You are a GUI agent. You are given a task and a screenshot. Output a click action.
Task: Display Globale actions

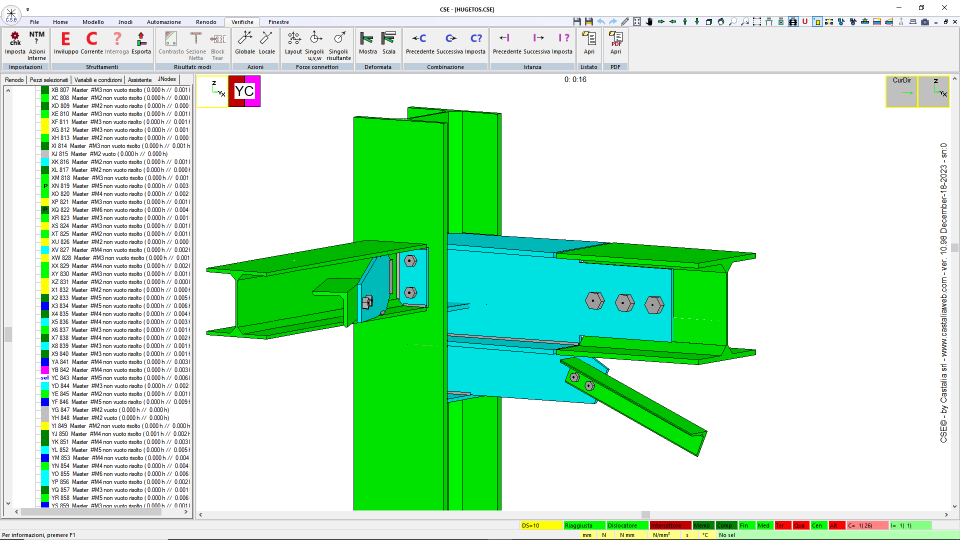[x=244, y=43]
